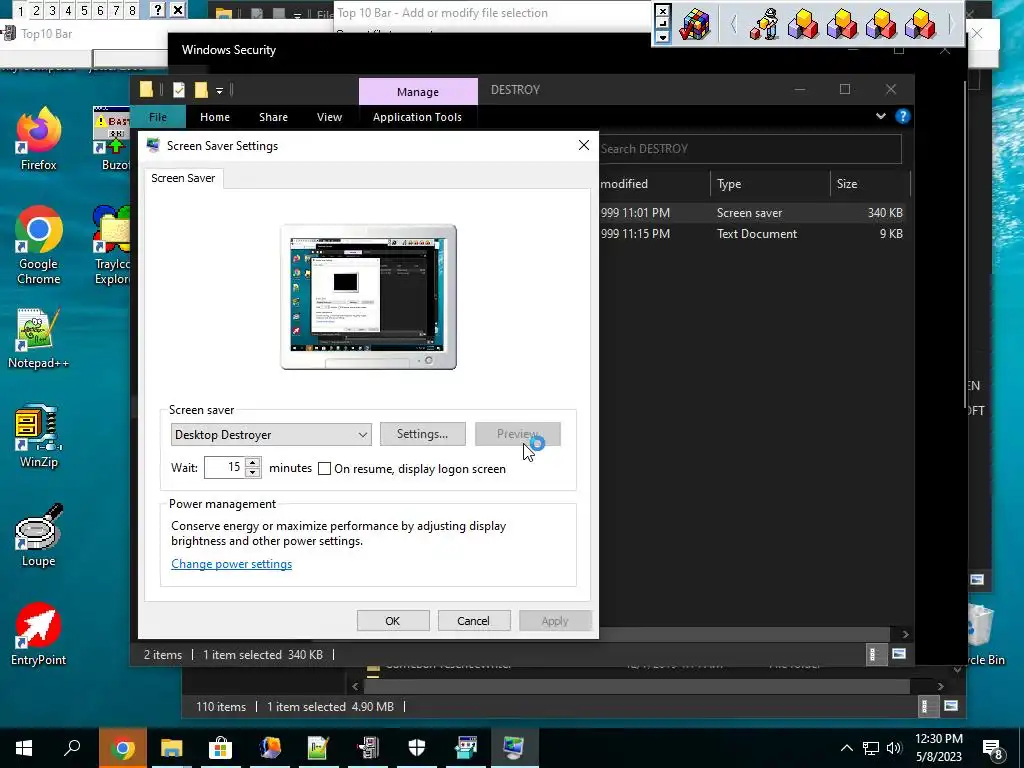This screenshot has width=1024, height=768.
Task: Click the Notepad++ taskbar icon
Action: click(319, 748)
